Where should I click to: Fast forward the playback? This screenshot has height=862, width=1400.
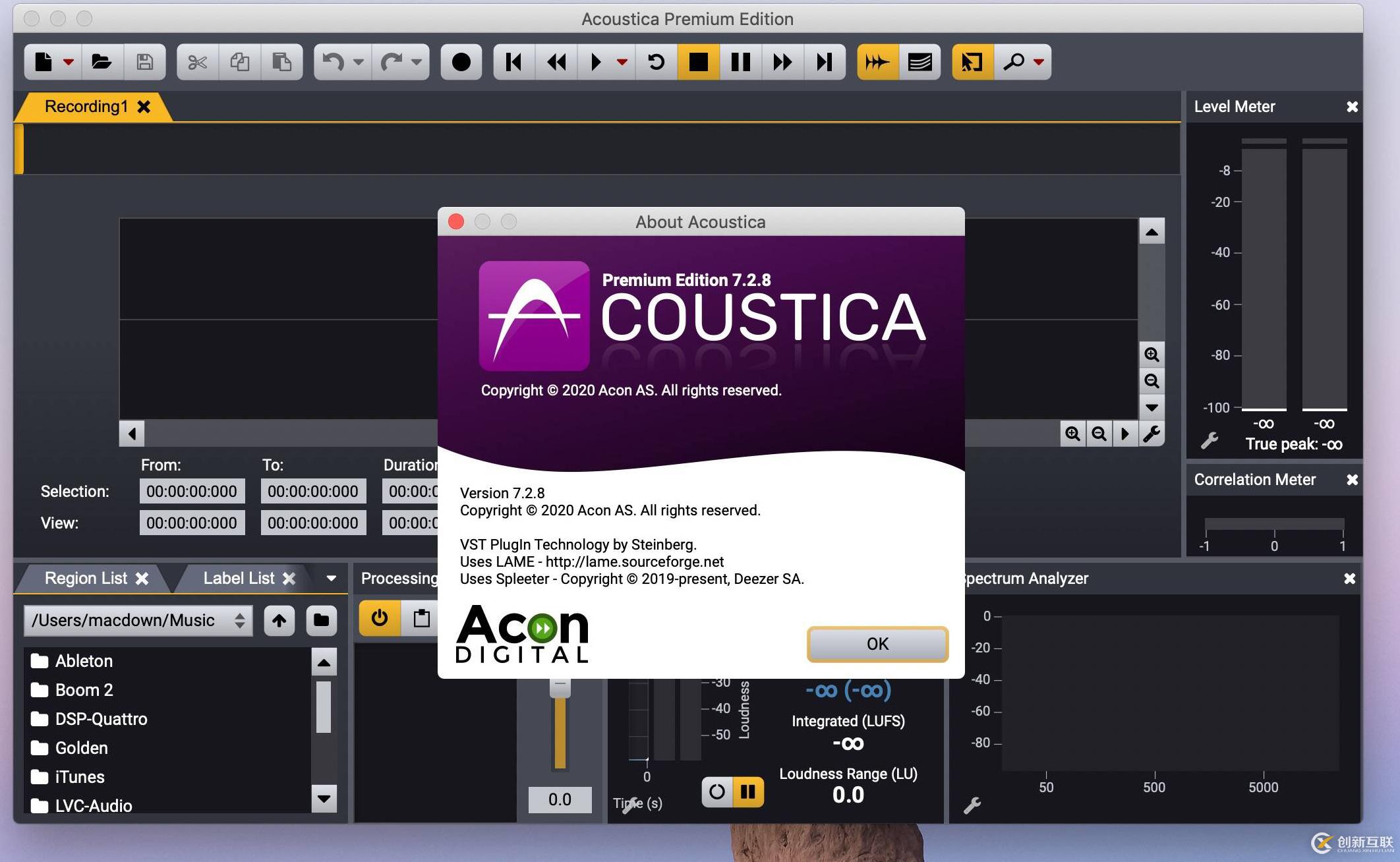tap(782, 62)
